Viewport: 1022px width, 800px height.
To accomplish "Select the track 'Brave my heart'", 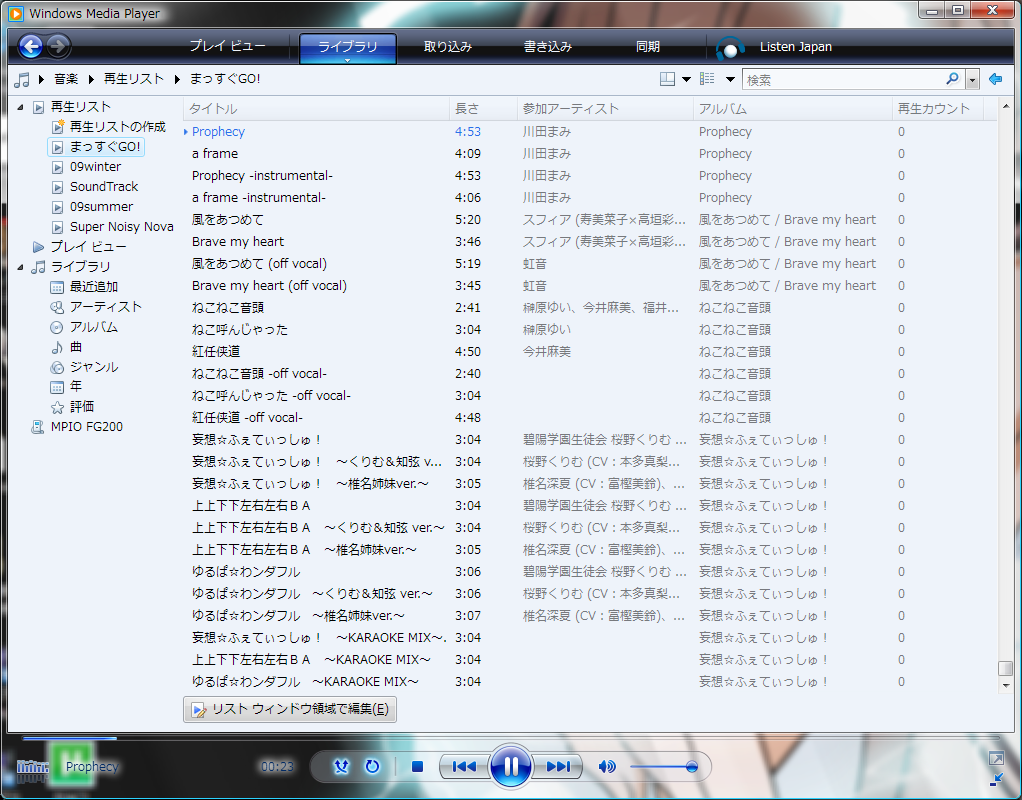I will click(x=238, y=242).
